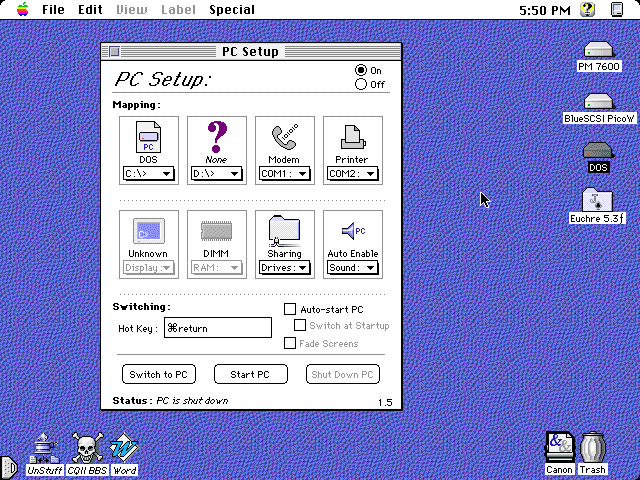Click the PC Setup window title bar
The height and width of the screenshot is (480, 640).
[251, 51]
